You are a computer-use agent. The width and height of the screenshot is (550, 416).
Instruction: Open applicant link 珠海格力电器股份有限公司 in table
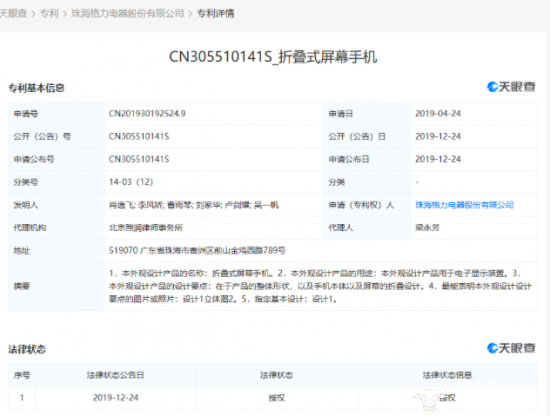tap(464, 205)
